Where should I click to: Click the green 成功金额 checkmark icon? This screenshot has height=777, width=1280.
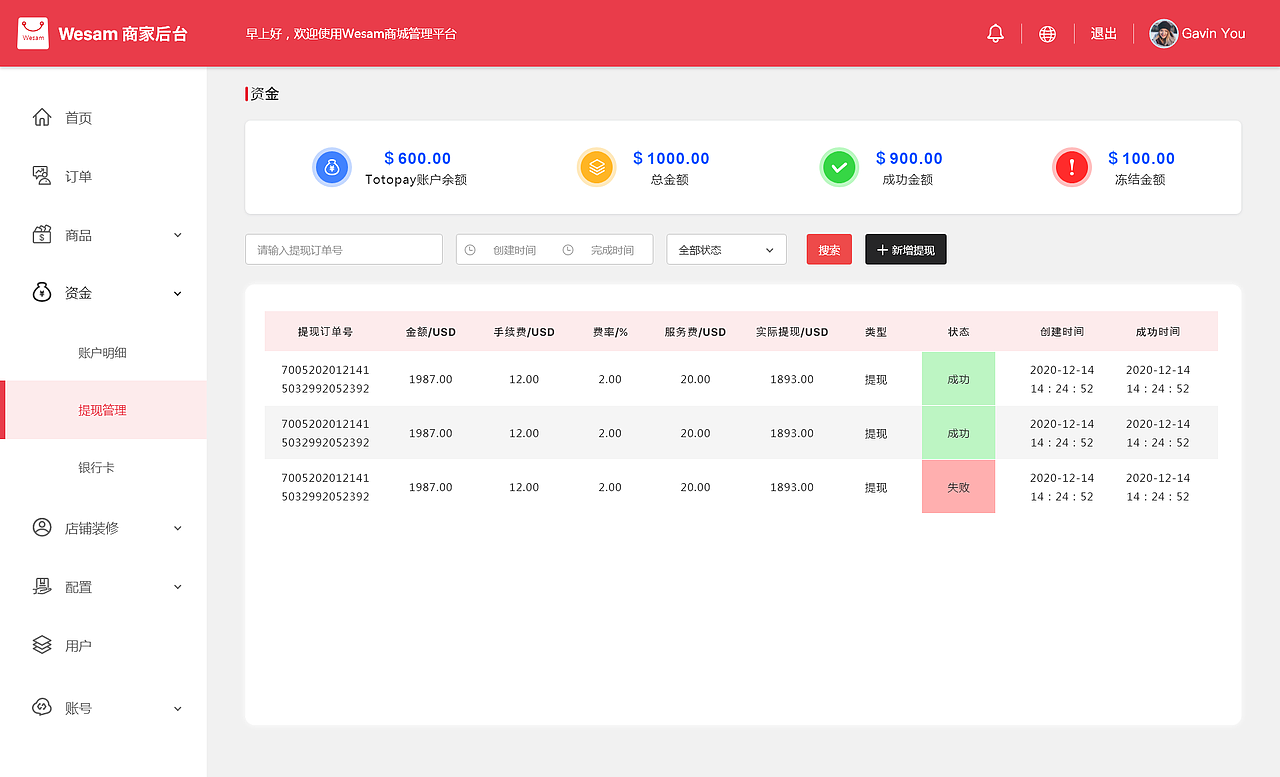pos(839,167)
